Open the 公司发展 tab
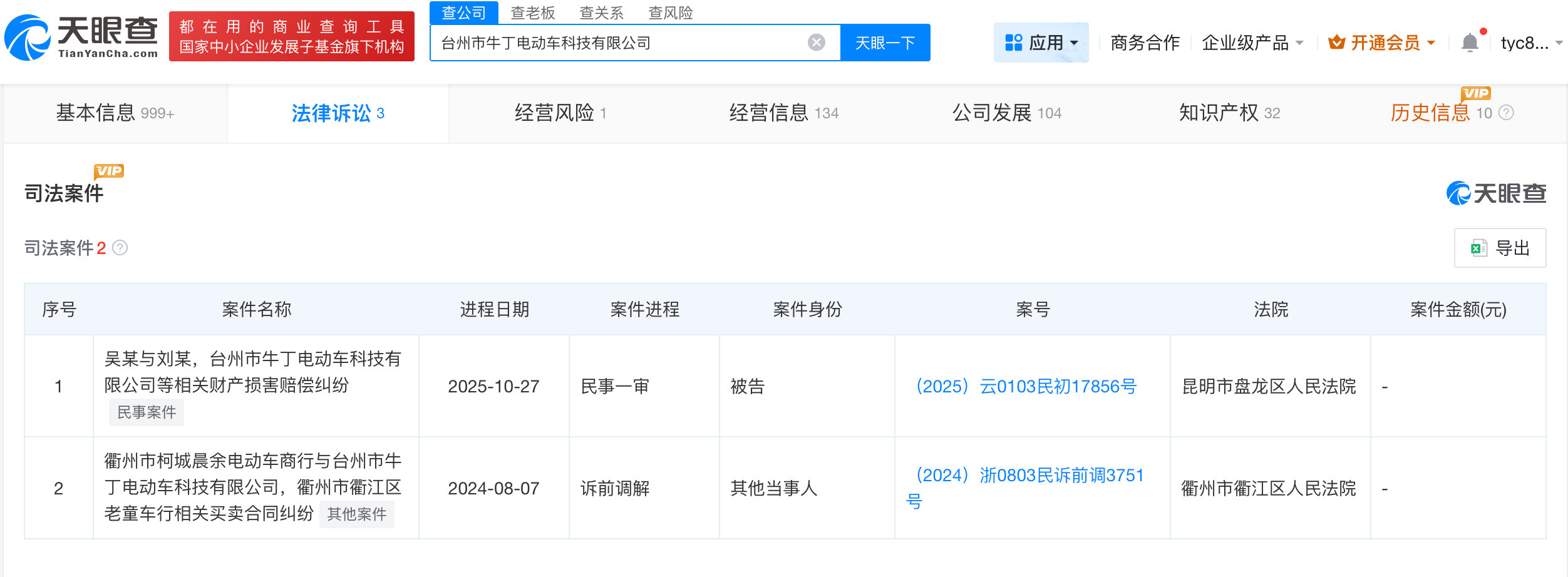1568x577 pixels. [x=1006, y=113]
